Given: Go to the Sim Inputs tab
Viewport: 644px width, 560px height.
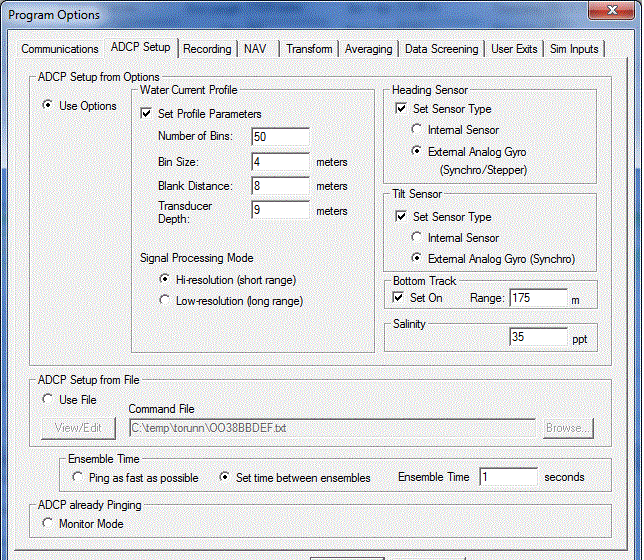Looking at the screenshot, I should [576, 49].
